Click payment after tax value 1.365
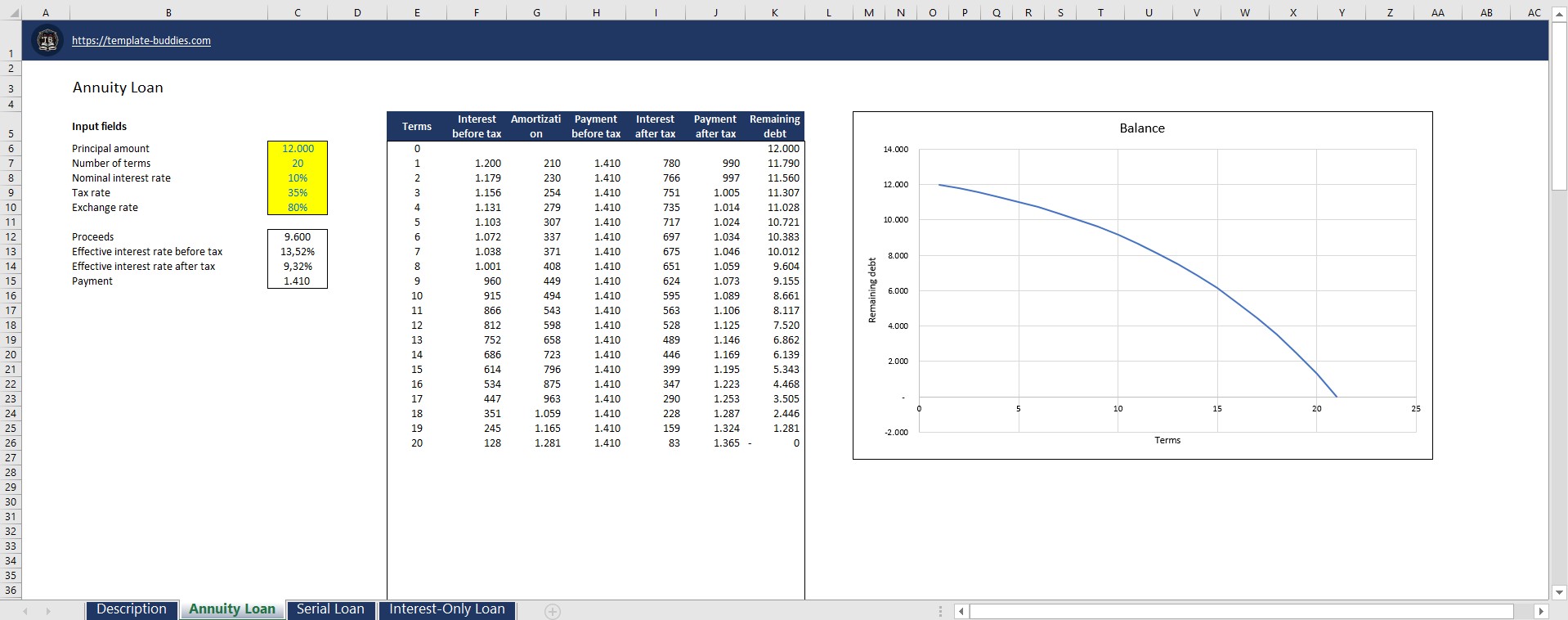 [727, 443]
